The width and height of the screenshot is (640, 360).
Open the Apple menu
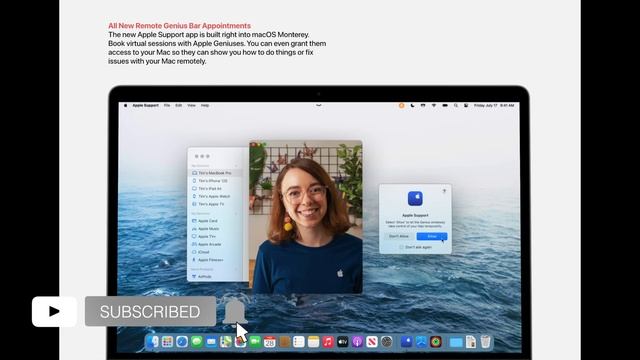click(125, 105)
